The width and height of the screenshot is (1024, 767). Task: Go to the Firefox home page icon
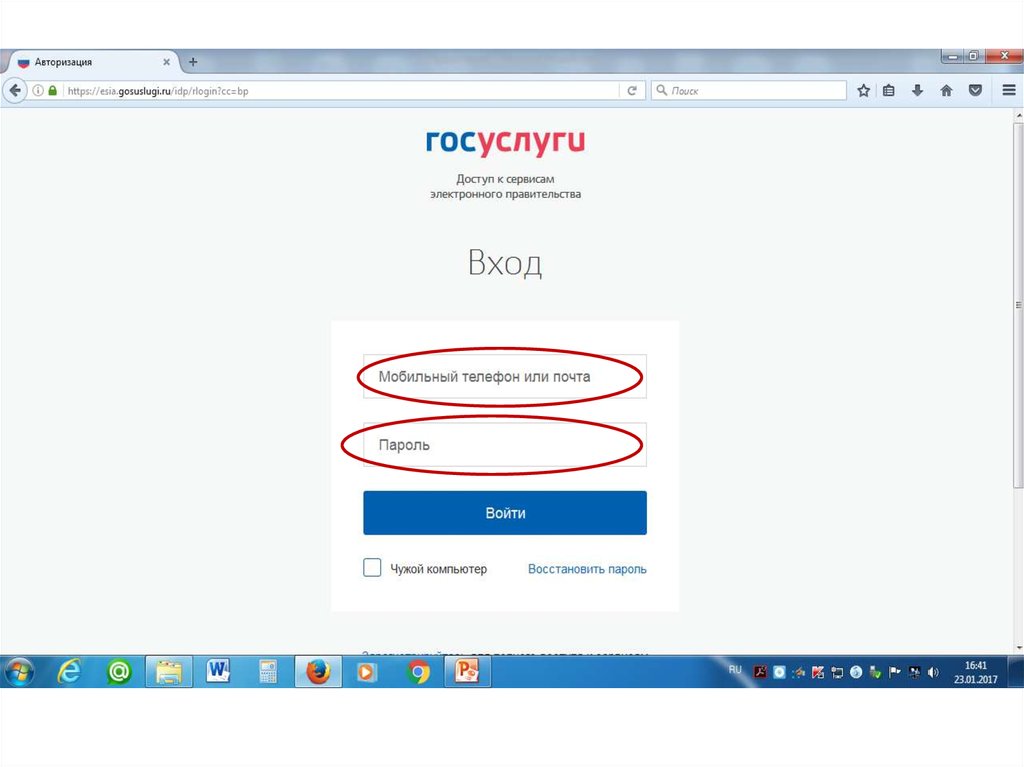(x=946, y=90)
